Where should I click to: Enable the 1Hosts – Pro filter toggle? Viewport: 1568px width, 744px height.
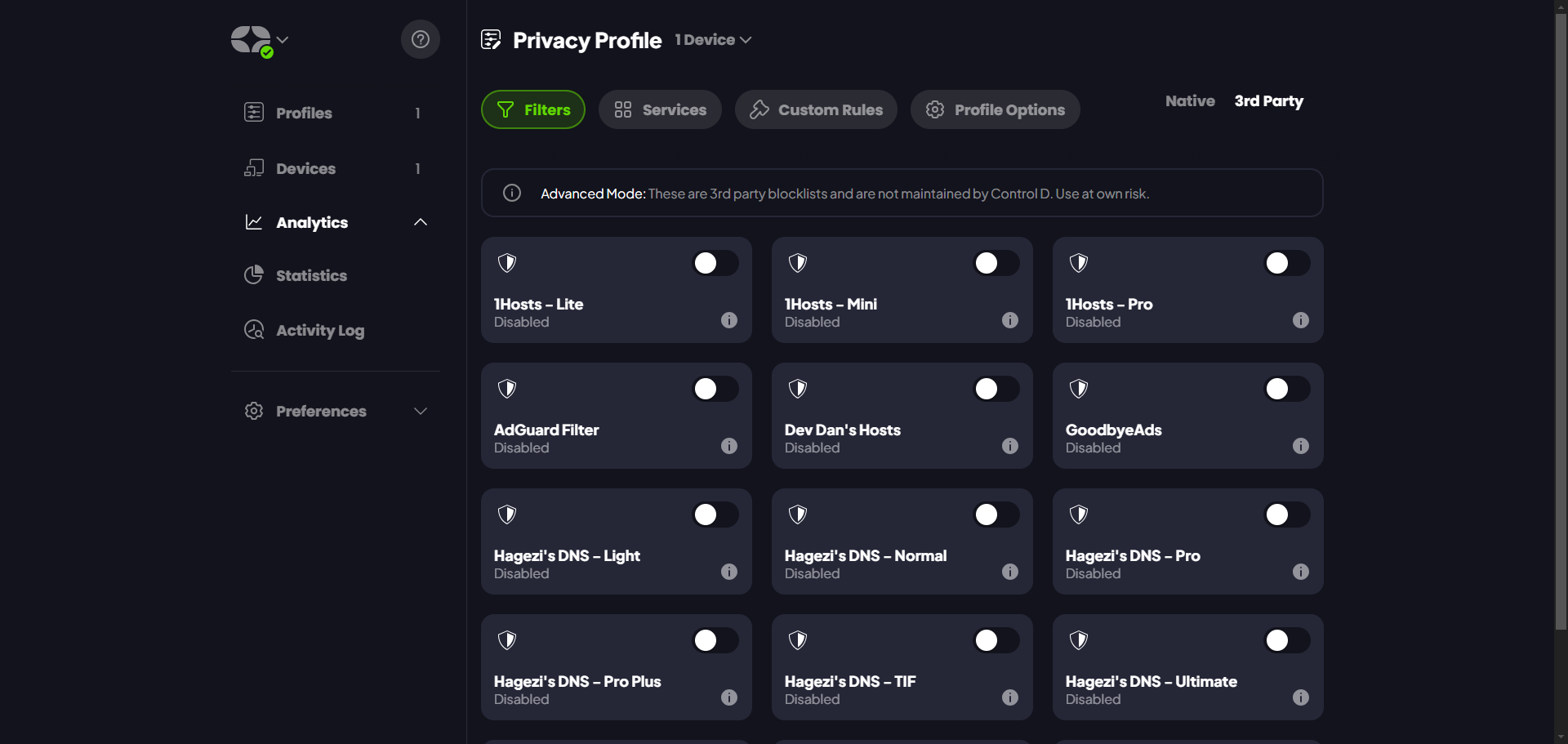point(1286,263)
